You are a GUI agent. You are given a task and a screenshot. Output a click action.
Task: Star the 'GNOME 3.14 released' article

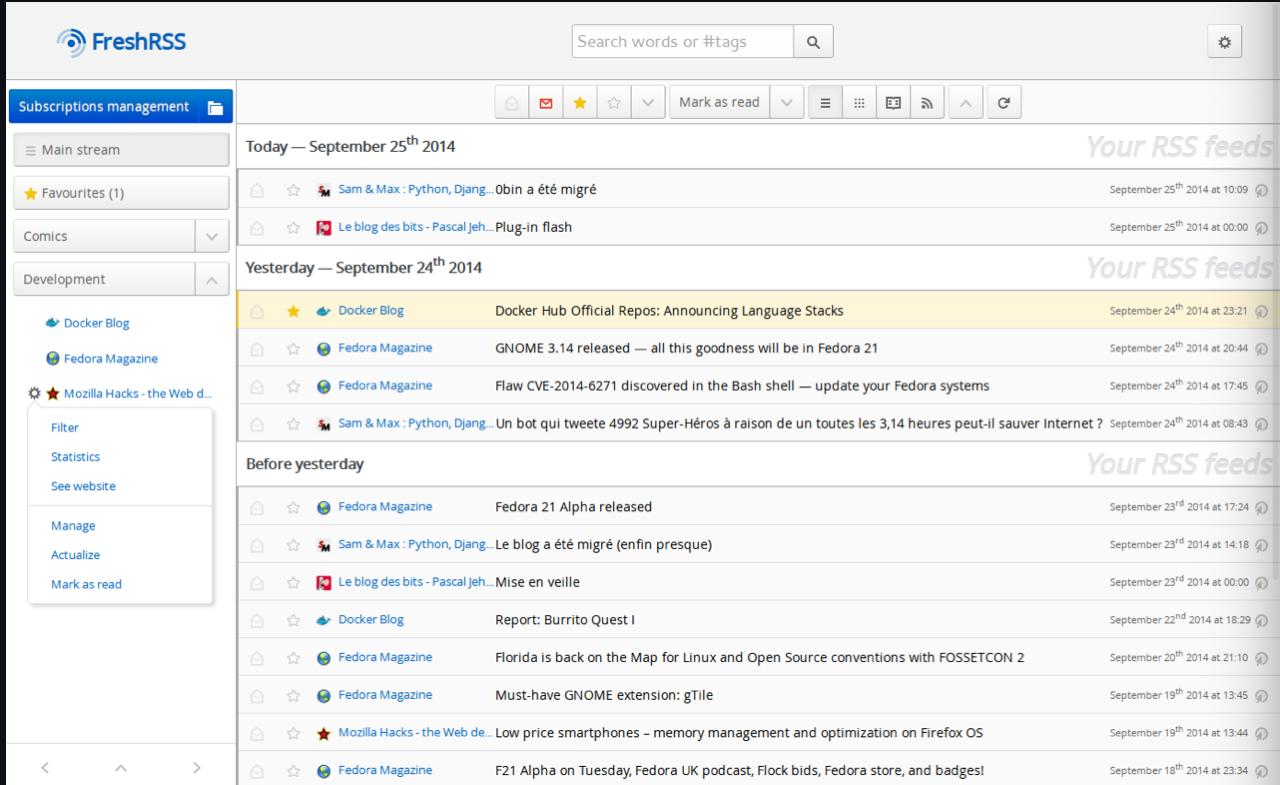[x=293, y=349]
